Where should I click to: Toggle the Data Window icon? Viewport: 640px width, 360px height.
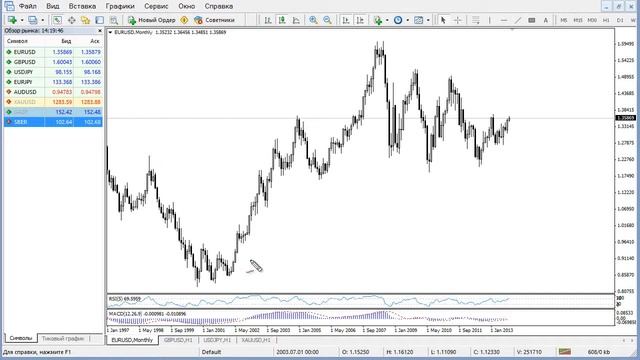coord(71,20)
